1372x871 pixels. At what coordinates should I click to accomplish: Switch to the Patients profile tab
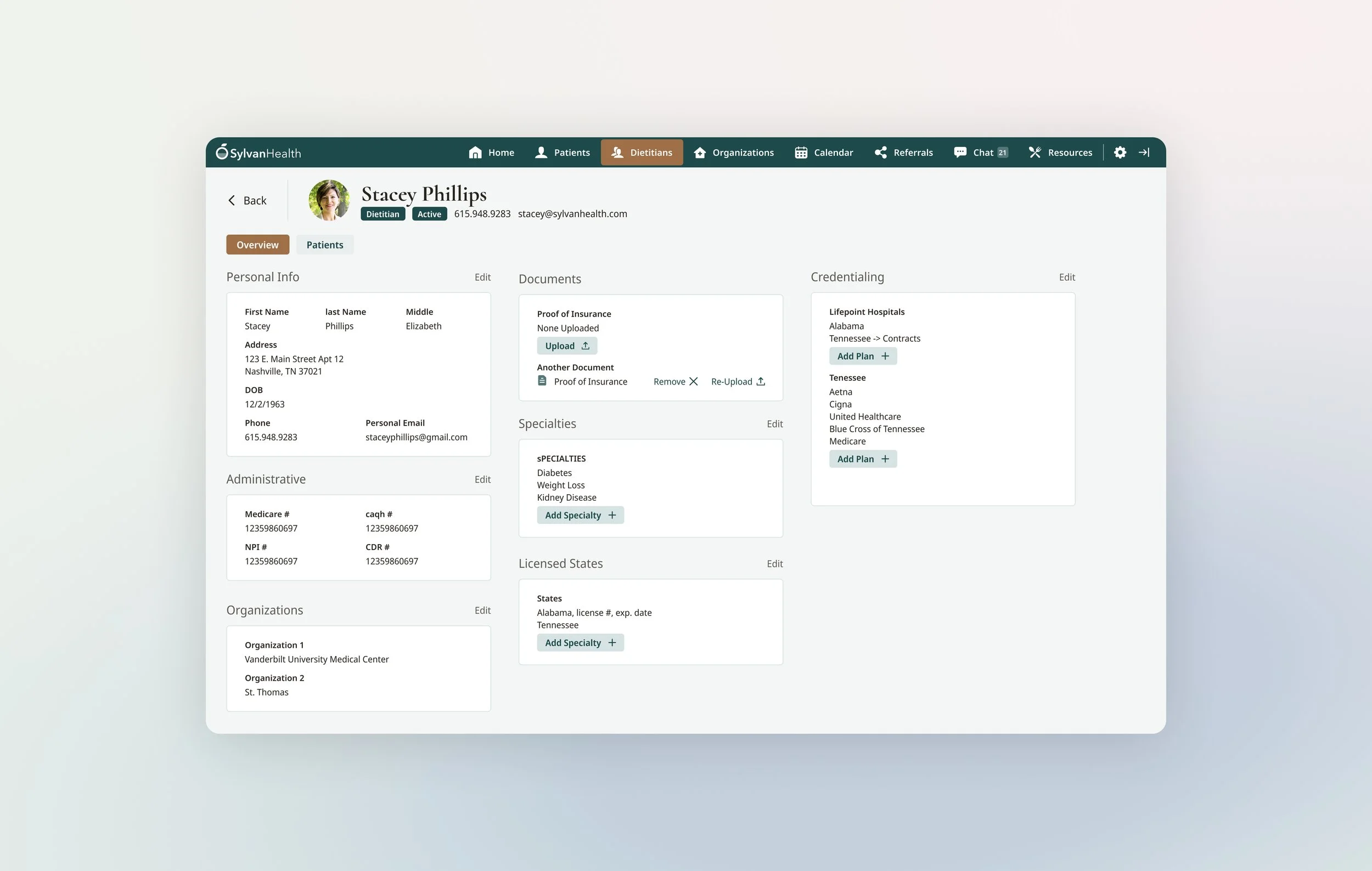point(325,245)
